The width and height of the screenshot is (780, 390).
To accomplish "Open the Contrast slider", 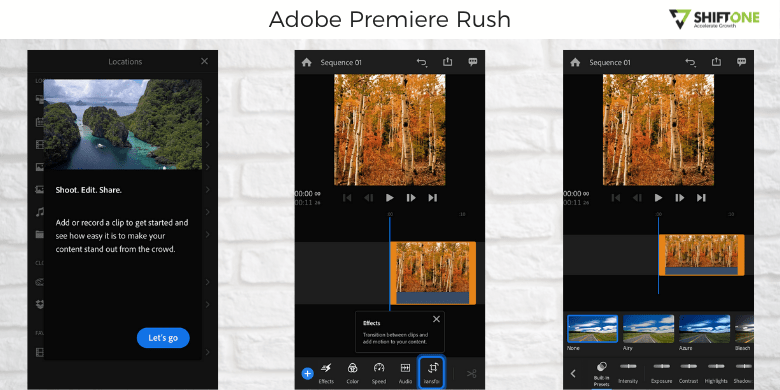I will click(688, 373).
